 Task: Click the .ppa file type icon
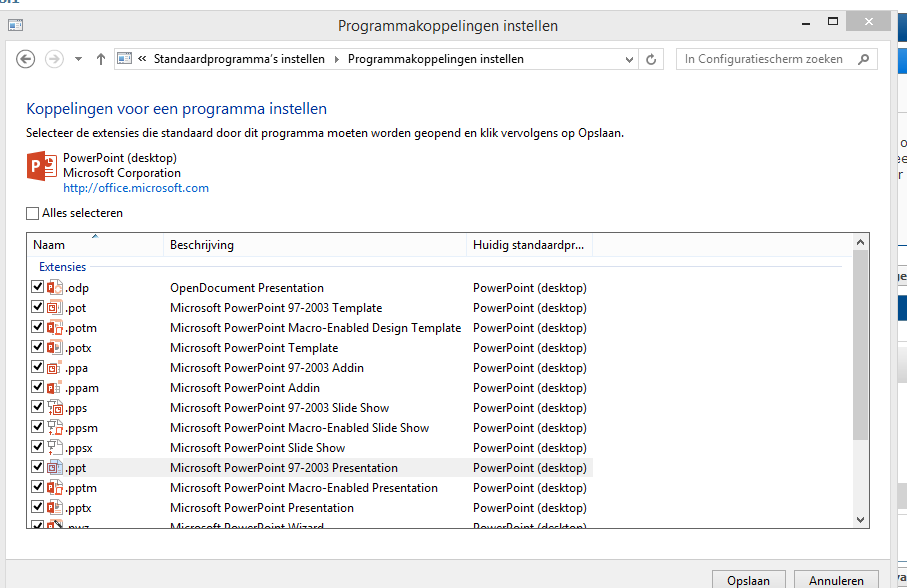pyautogui.click(x=55, y=368)
